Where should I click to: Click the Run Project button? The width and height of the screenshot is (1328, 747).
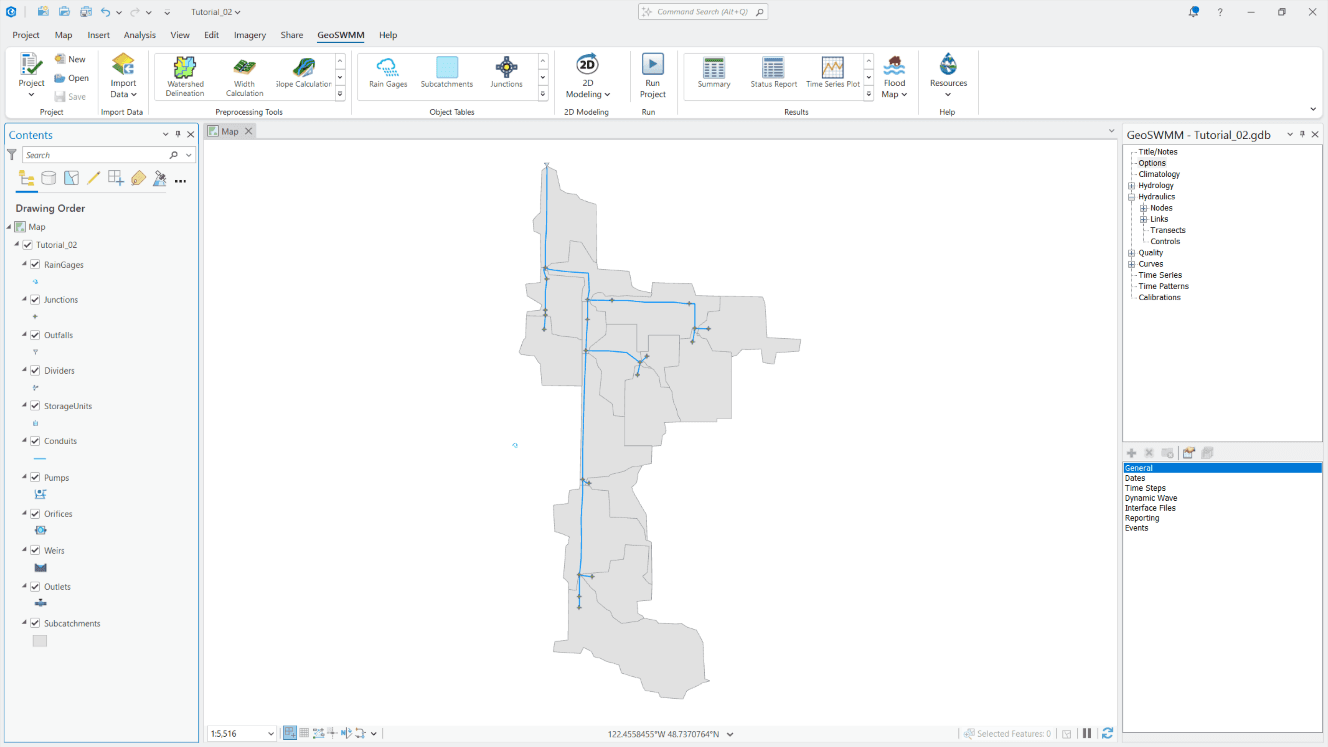652,75
